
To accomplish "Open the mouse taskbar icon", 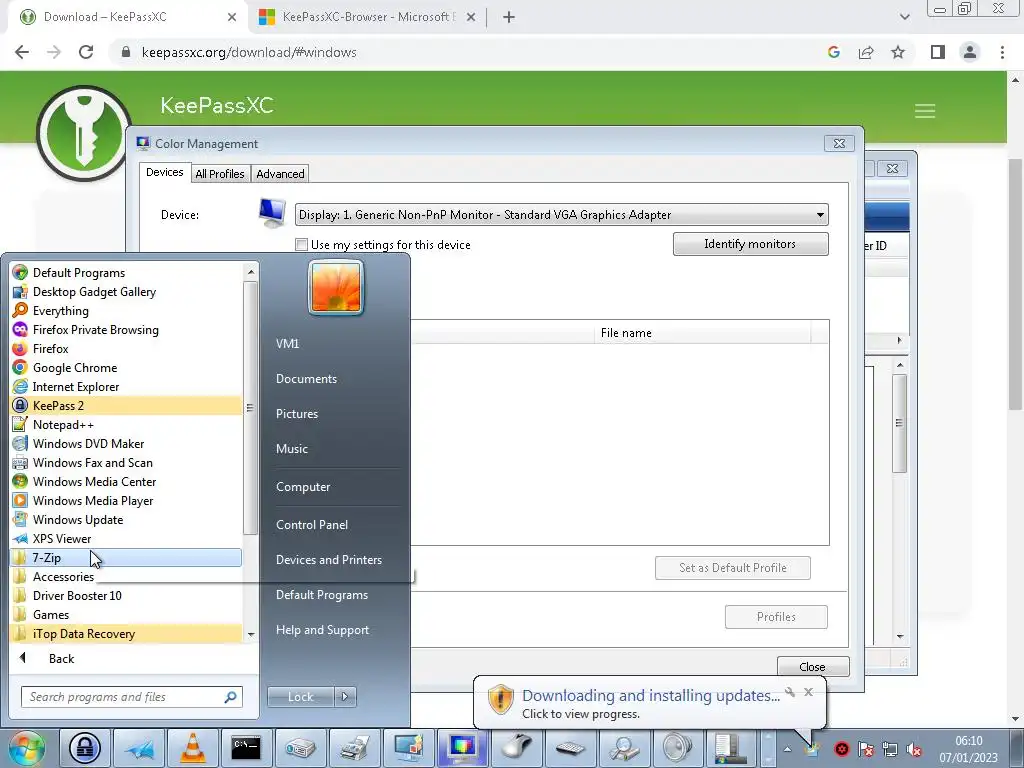I will click(516, 748).
